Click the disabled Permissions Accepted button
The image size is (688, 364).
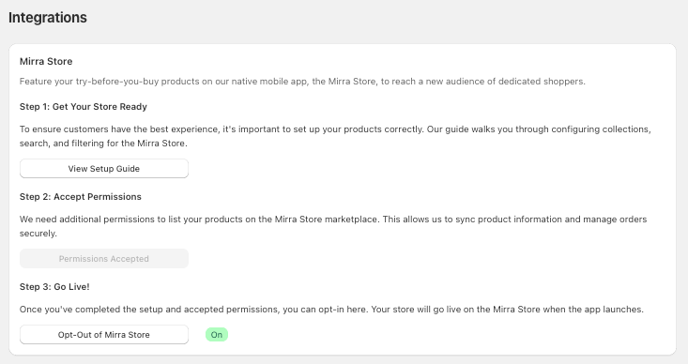tap(104, 259)
